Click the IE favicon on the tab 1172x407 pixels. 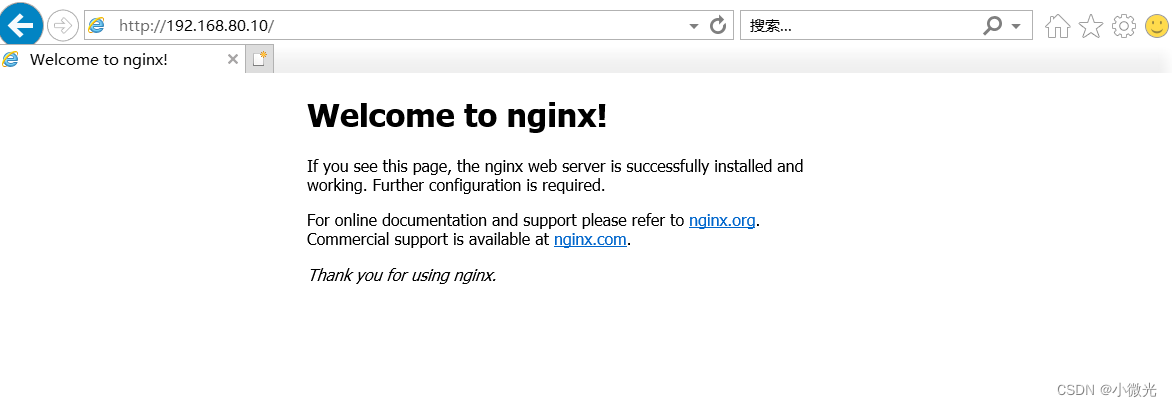(x=10, y=60)
